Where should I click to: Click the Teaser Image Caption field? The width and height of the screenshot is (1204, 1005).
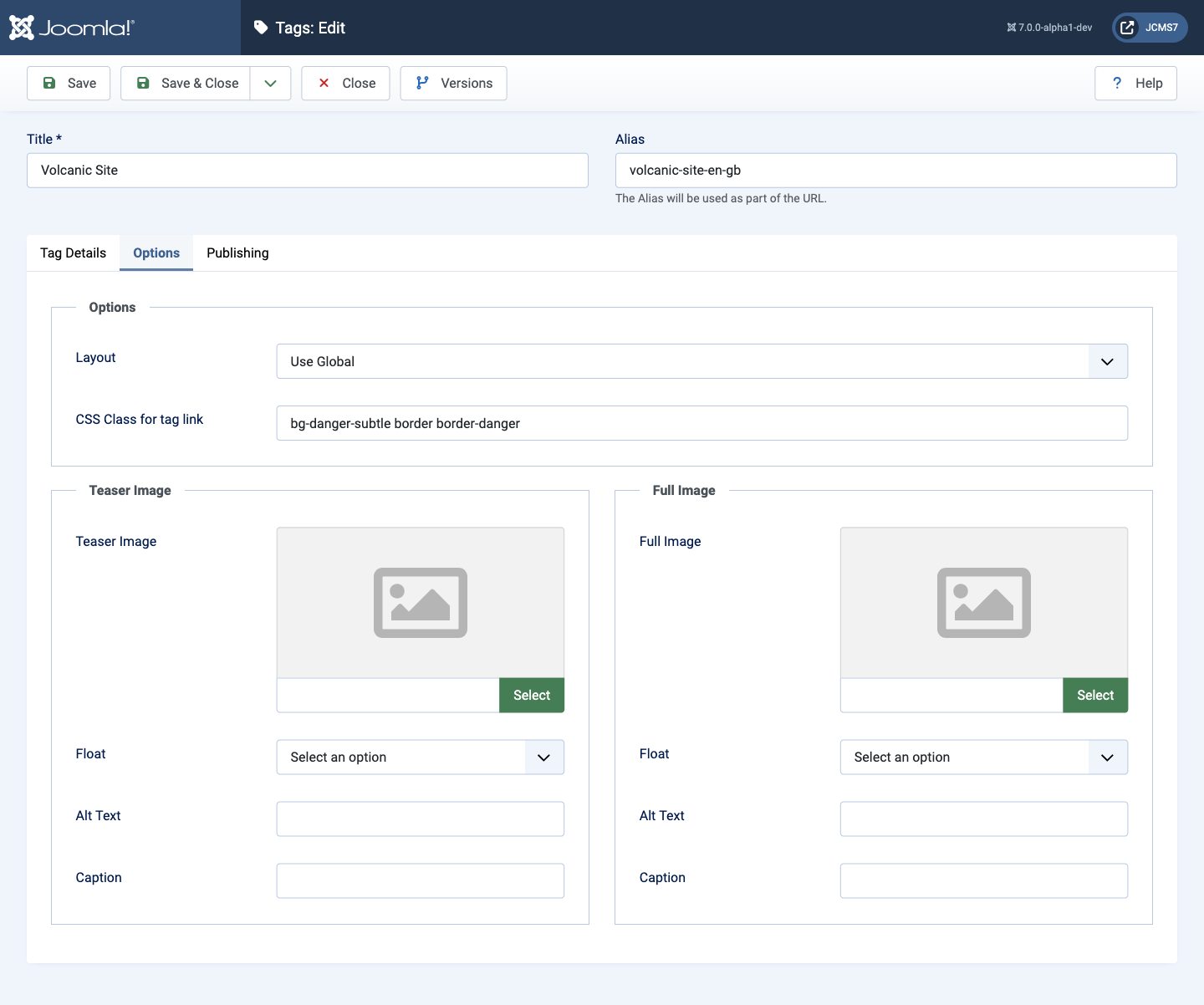click(421, 880)
